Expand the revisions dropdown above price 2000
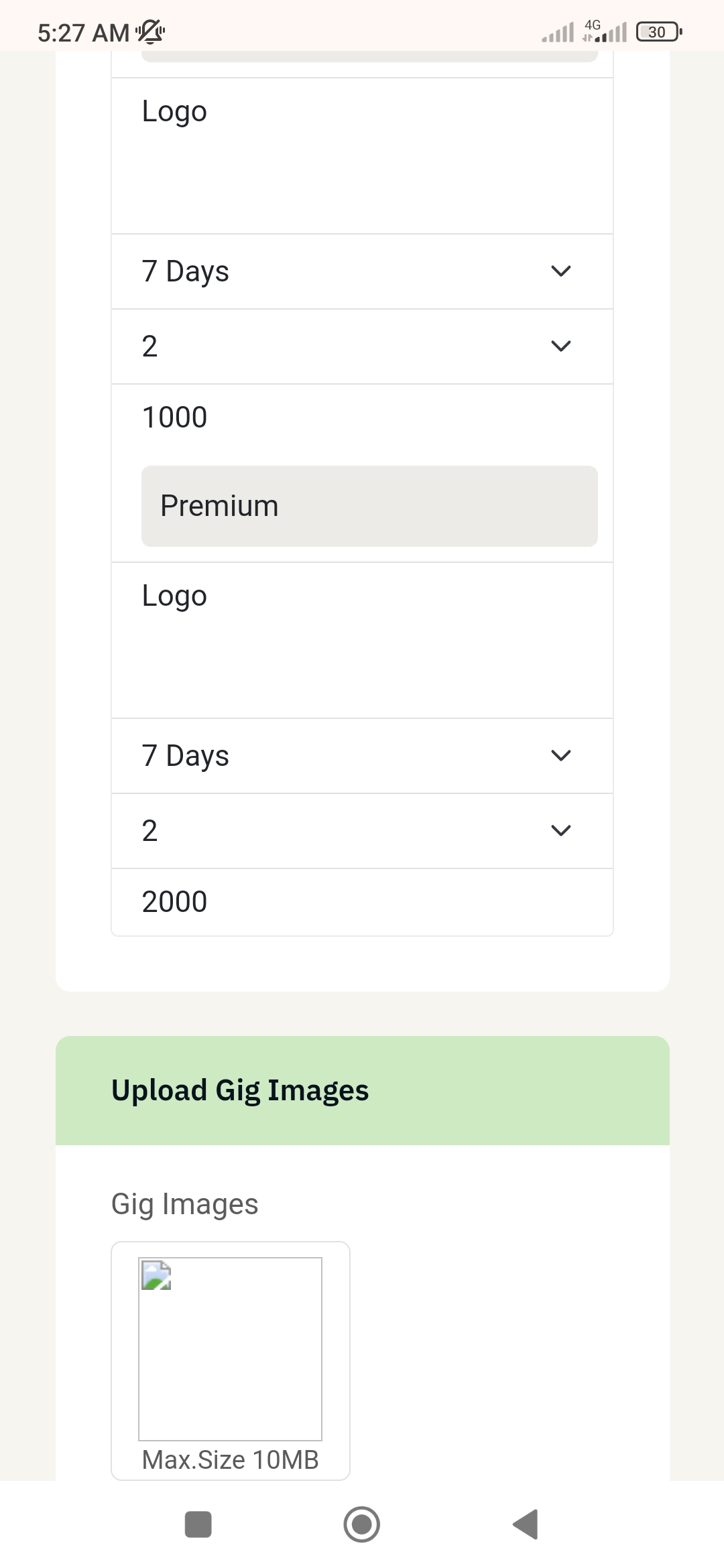This screenshot has width=724, height=1568. pyautogui.click(x=362, y=831)
